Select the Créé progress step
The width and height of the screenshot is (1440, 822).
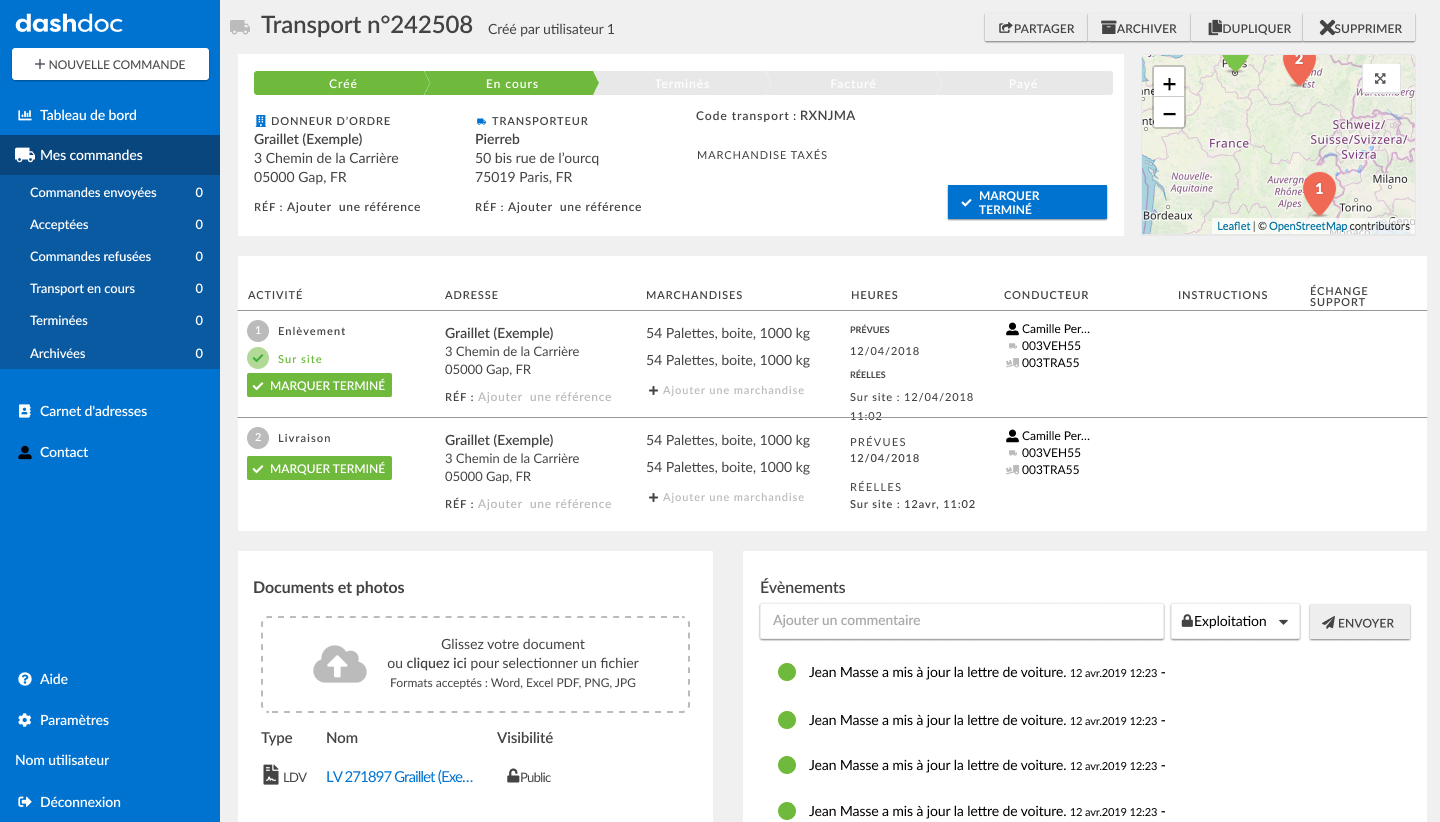342,83
